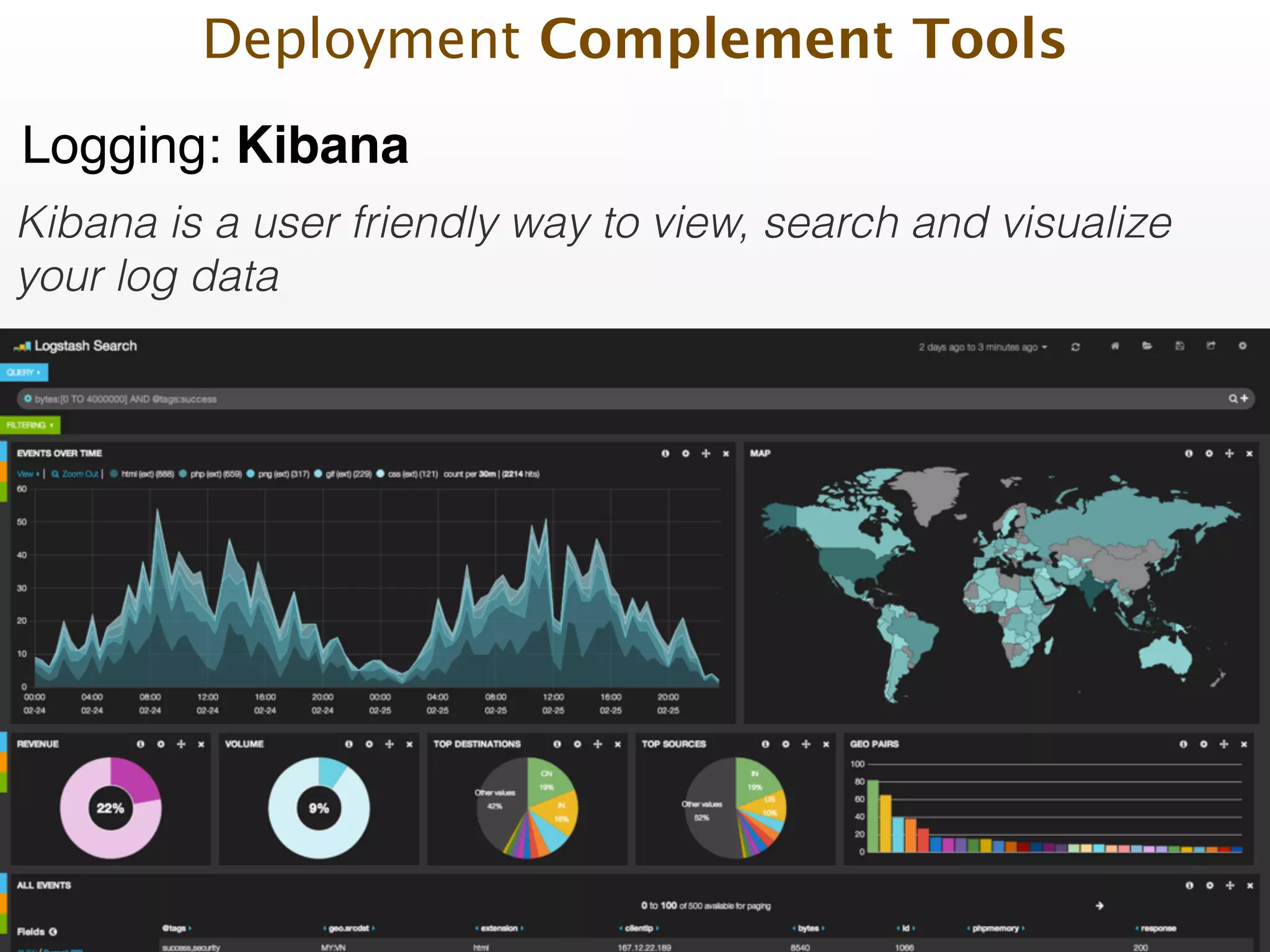Move the Events Over Time panel
1270x952 pixels.
[x=706, y=454]
